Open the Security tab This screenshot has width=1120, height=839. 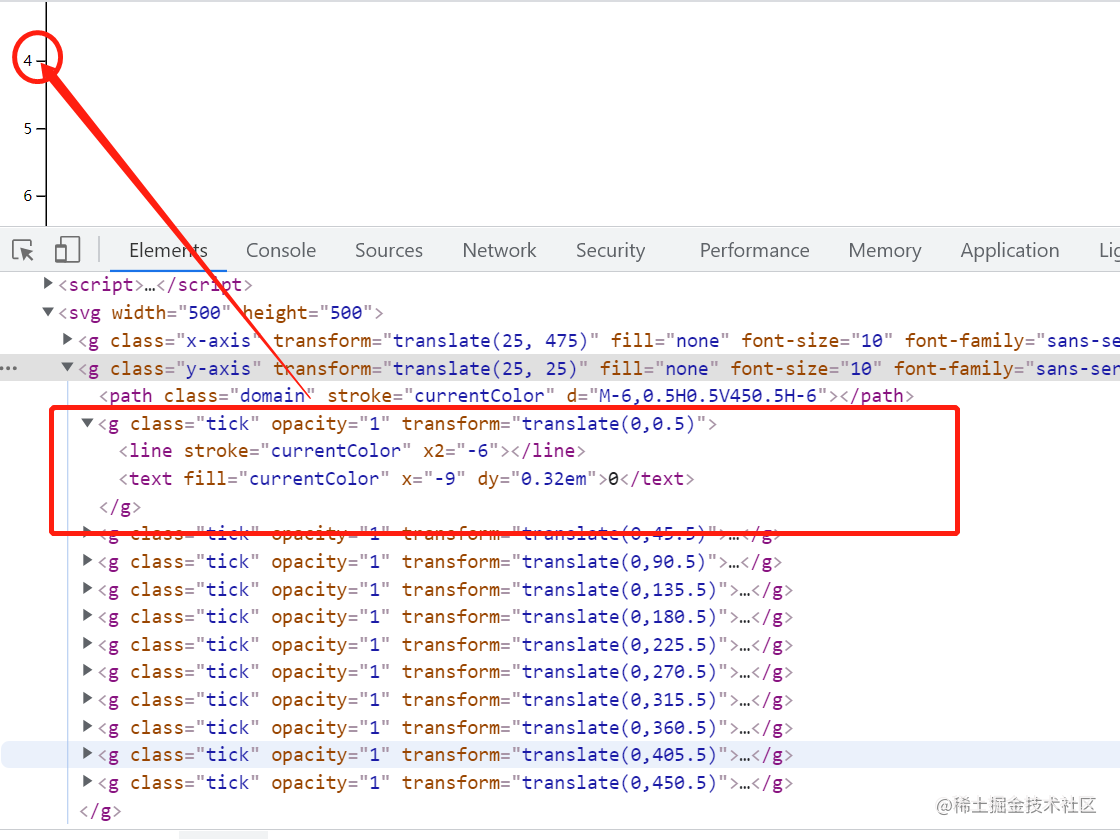(x=610, y=250)
